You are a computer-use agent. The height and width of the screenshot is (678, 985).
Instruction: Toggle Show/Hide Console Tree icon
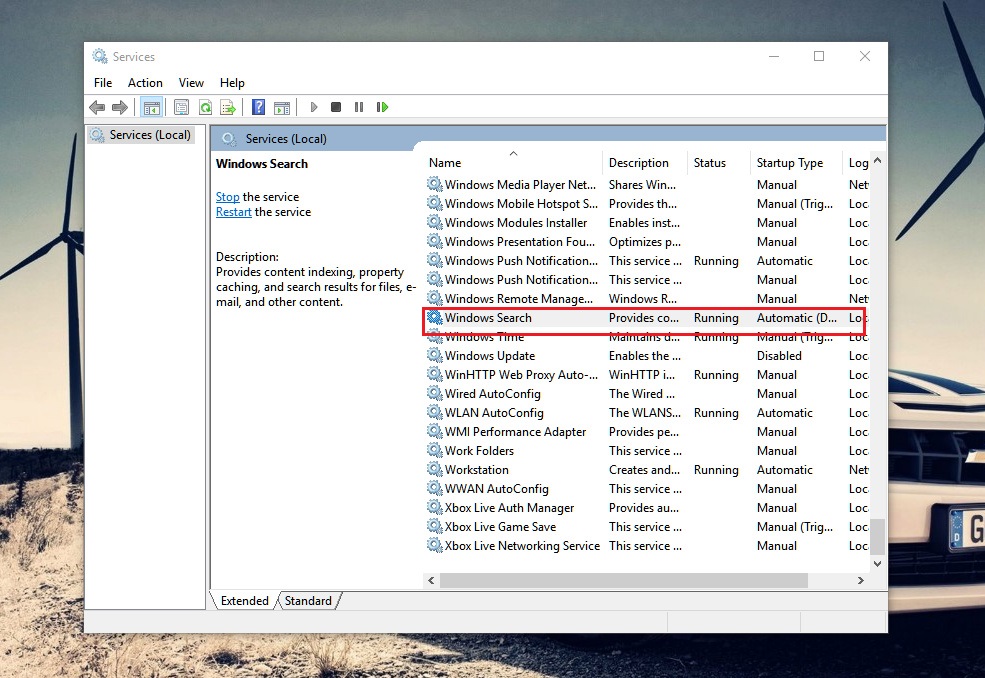pyautogui.click(x=151, y=107)
